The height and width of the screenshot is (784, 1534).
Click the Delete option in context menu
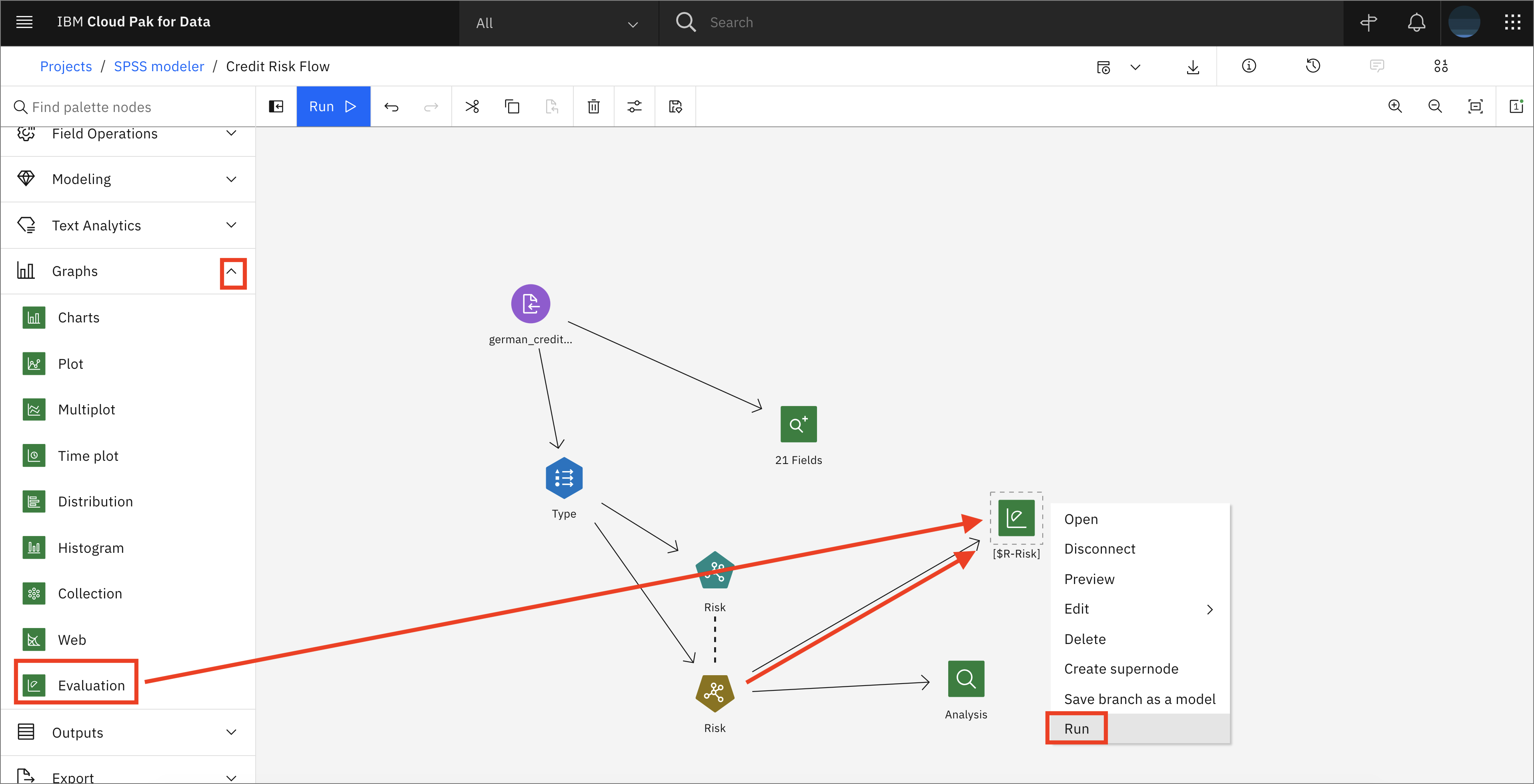click(x=1086, y=638)
